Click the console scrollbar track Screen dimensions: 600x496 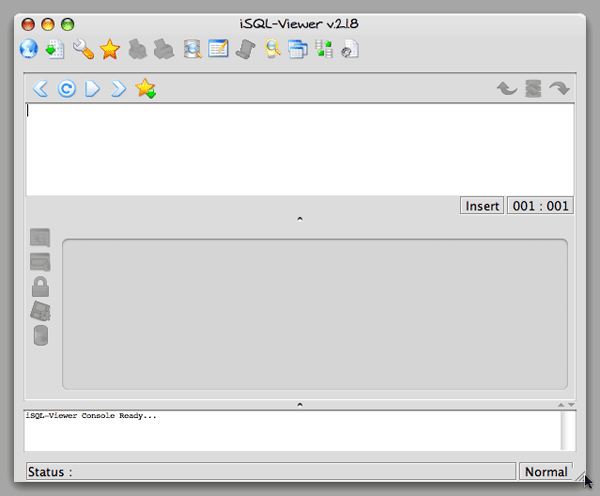(x=568, y=431)
